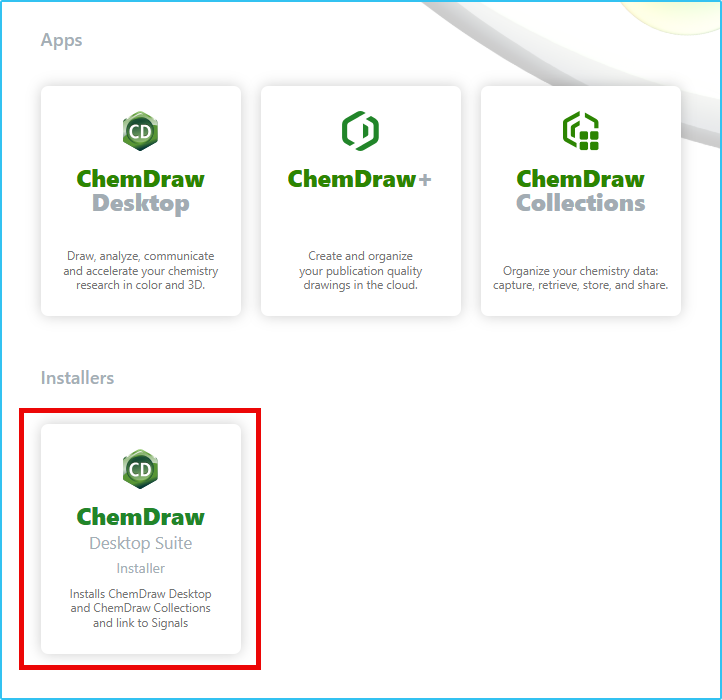Click 'Create and organize' cloud drawings description

(x=360, y=270)
